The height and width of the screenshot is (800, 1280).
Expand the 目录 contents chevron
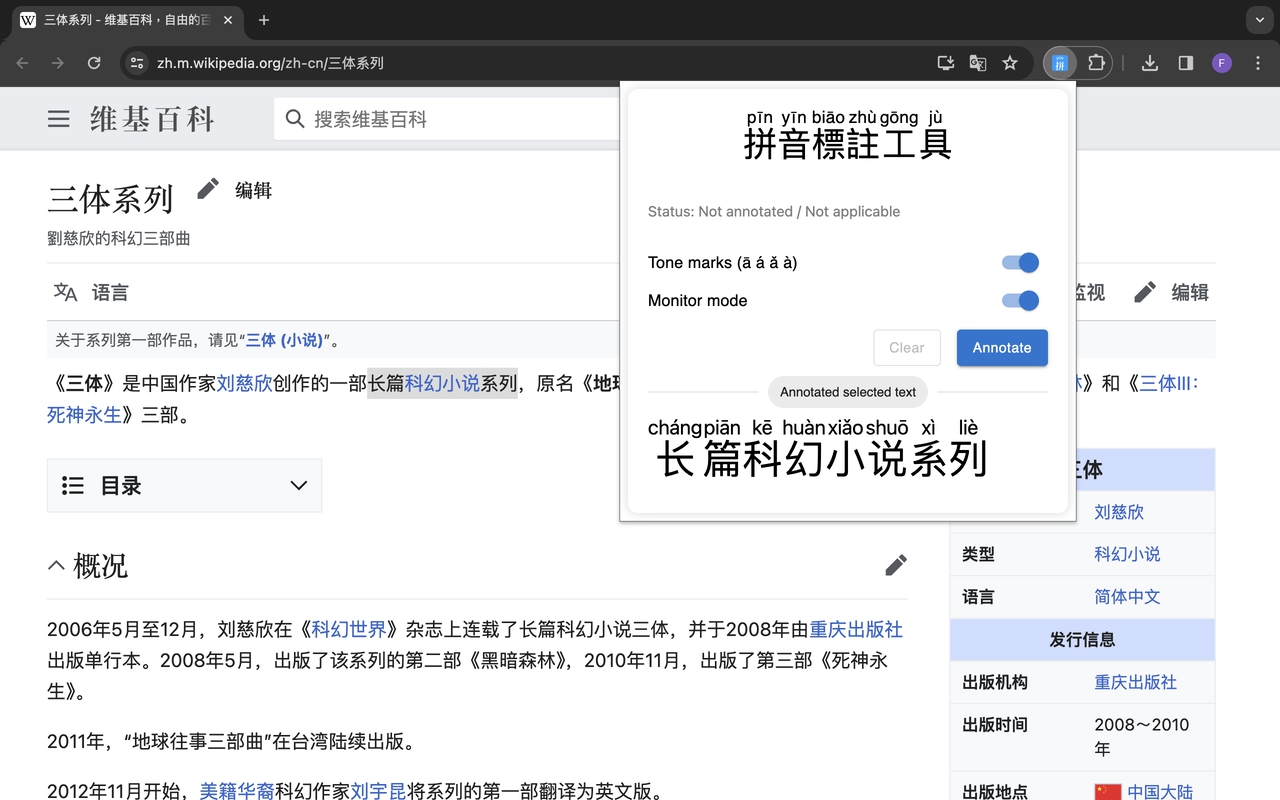[298, 485]
